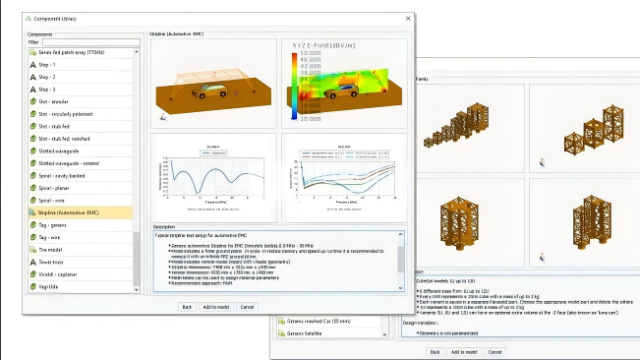Click the icon beside Tag - wire

pos(33,237)
